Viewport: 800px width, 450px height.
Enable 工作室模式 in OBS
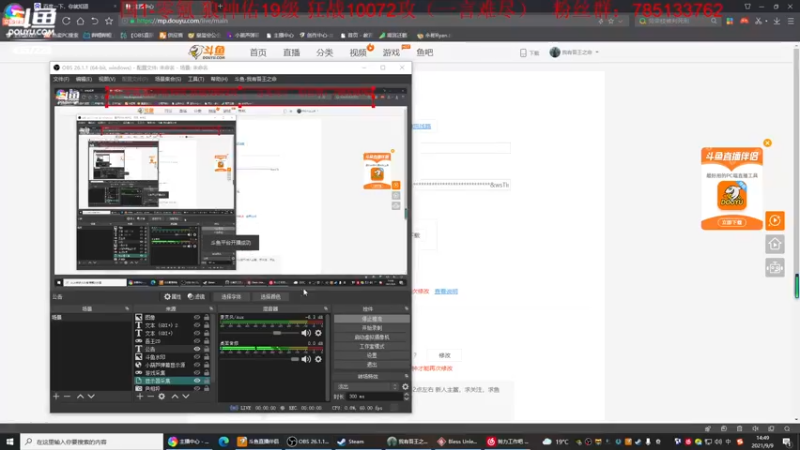point(371,346)
